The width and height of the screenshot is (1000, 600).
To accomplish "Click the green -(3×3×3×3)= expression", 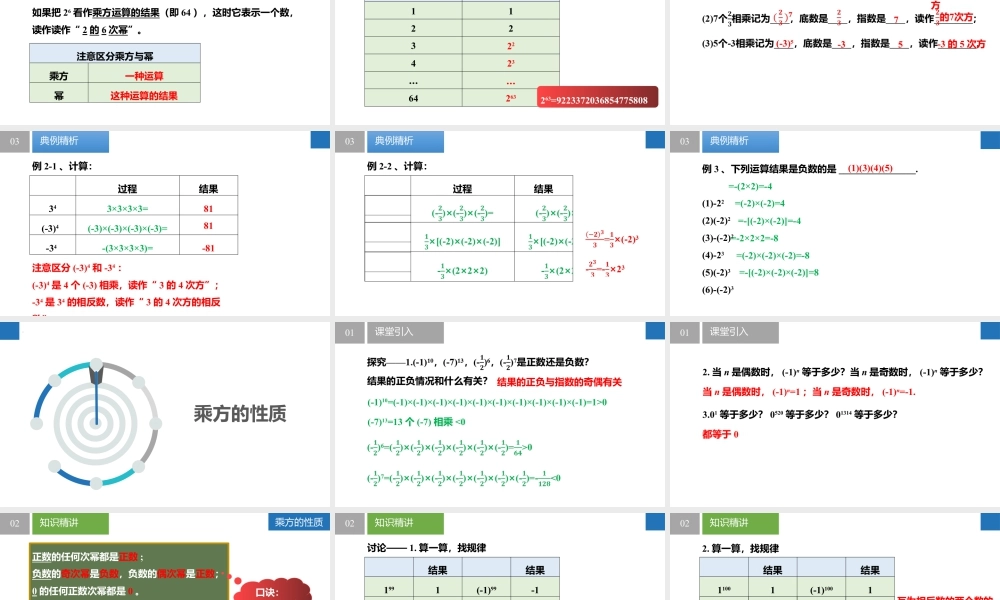I will coord(127,247).
